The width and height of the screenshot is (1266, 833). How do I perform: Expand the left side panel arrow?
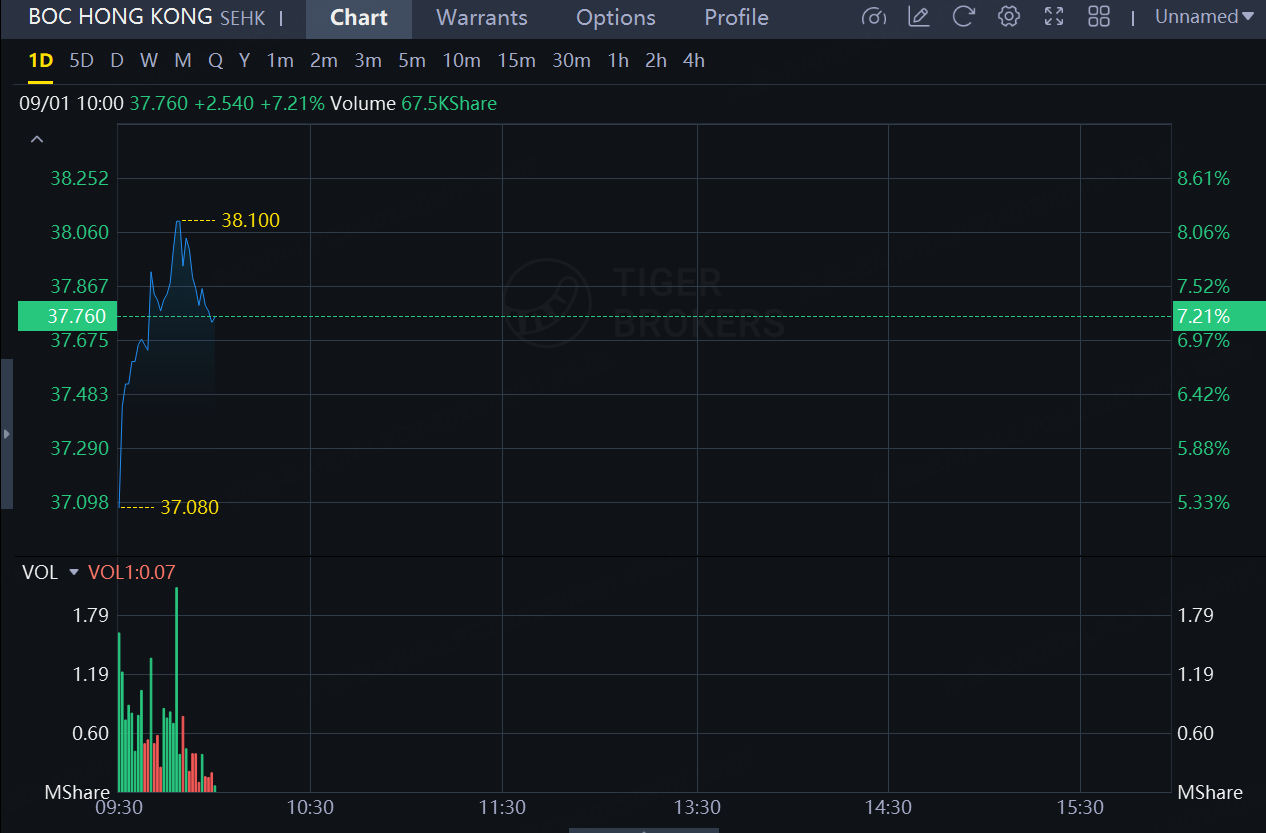(x=6, y=434)
